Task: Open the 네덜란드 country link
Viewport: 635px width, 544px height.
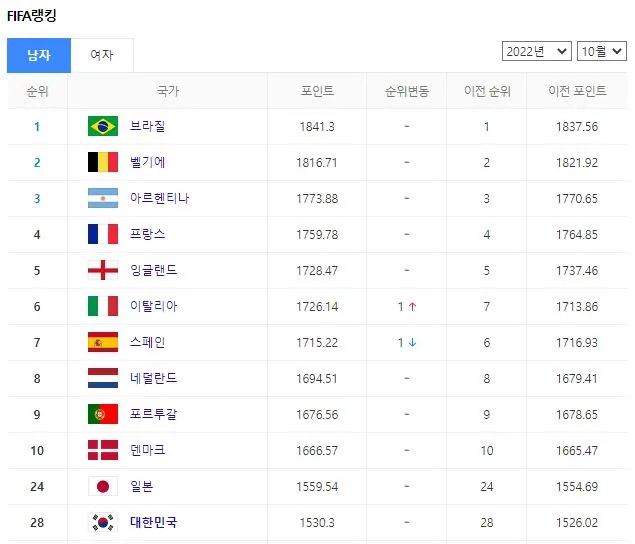Action: click(153, 378)
